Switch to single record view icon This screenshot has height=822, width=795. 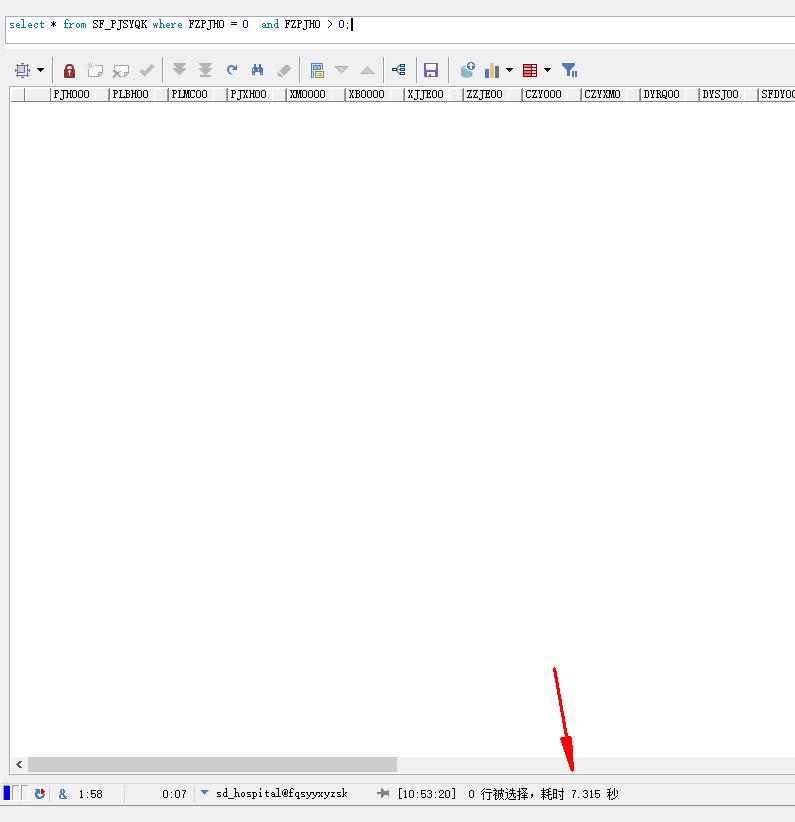[317, 70]
